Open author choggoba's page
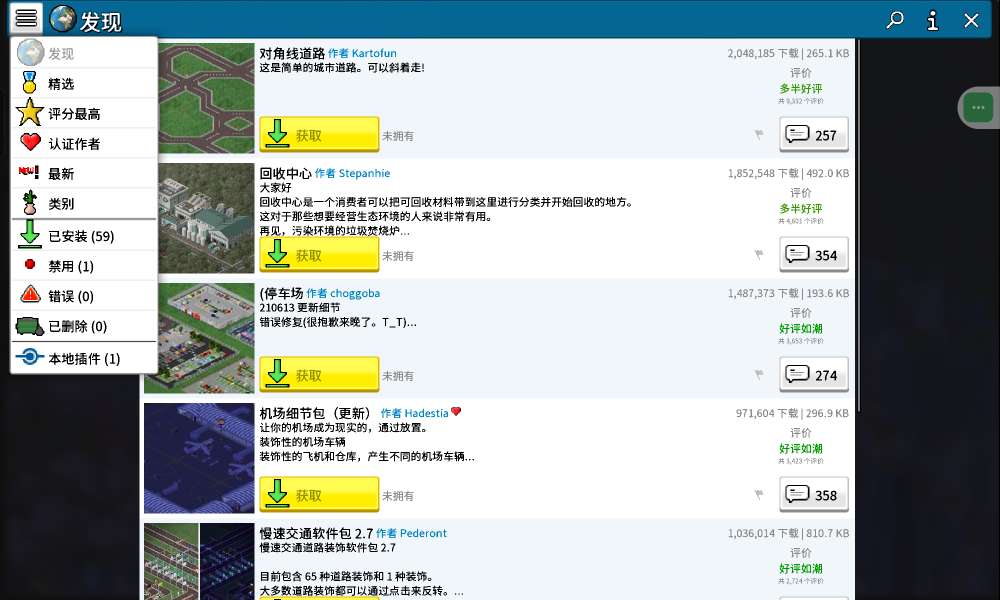 pos(343,293)
